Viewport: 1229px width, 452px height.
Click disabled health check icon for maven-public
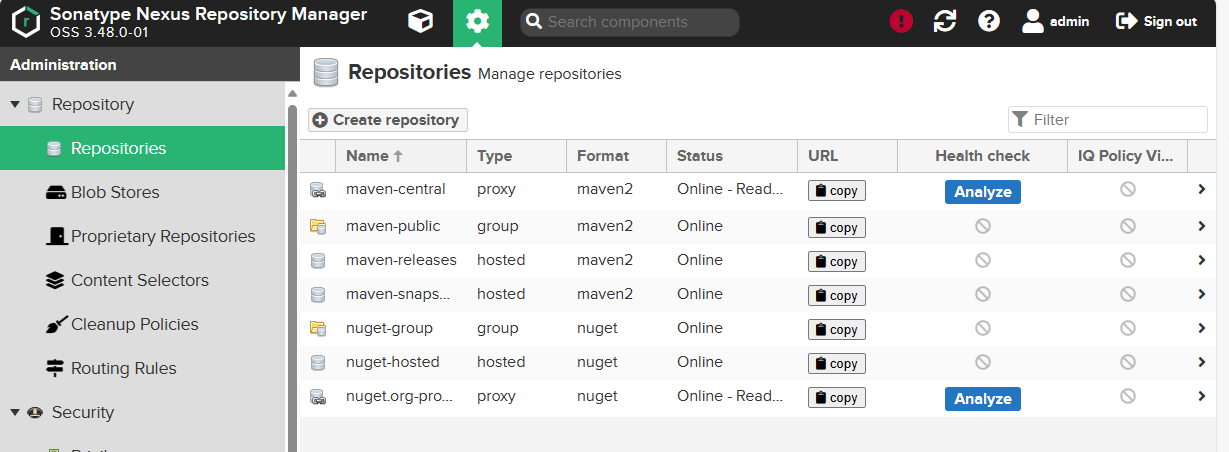(x=983, y=227)
